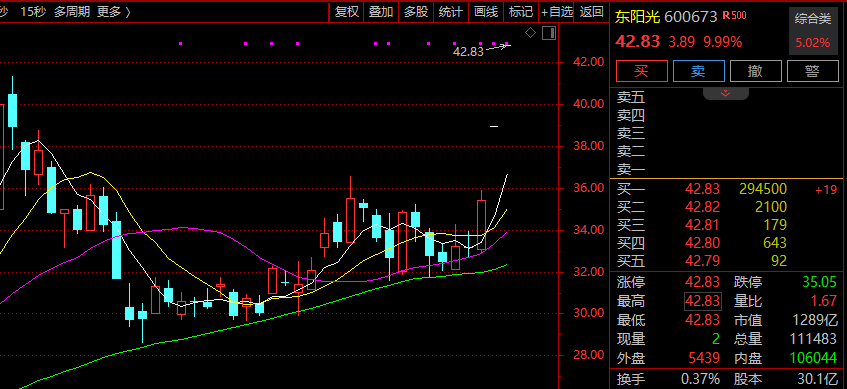Click the 内盘 value 106044
The height and width of the screenshot is (389, 847).
coord(813,358)
